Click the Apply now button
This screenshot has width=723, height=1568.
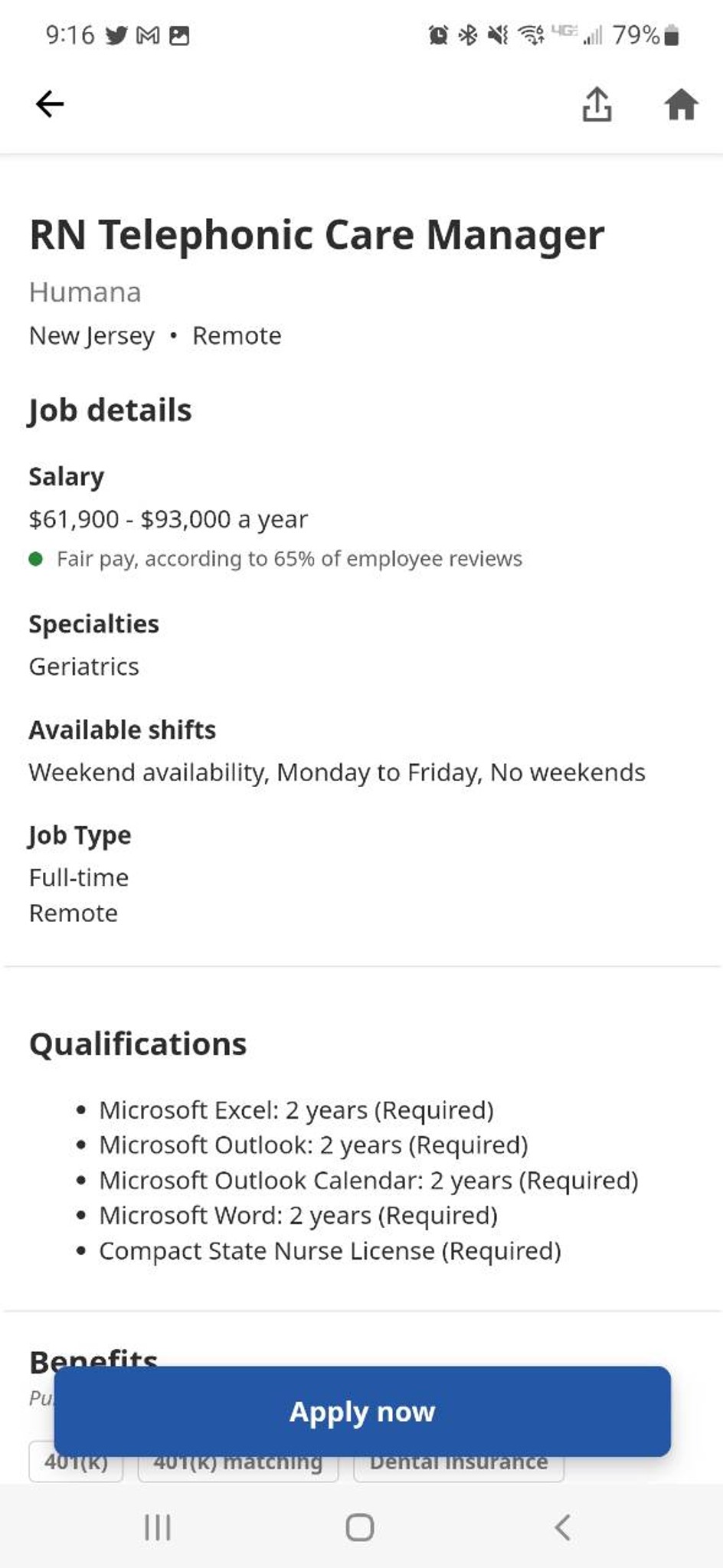362,1411
